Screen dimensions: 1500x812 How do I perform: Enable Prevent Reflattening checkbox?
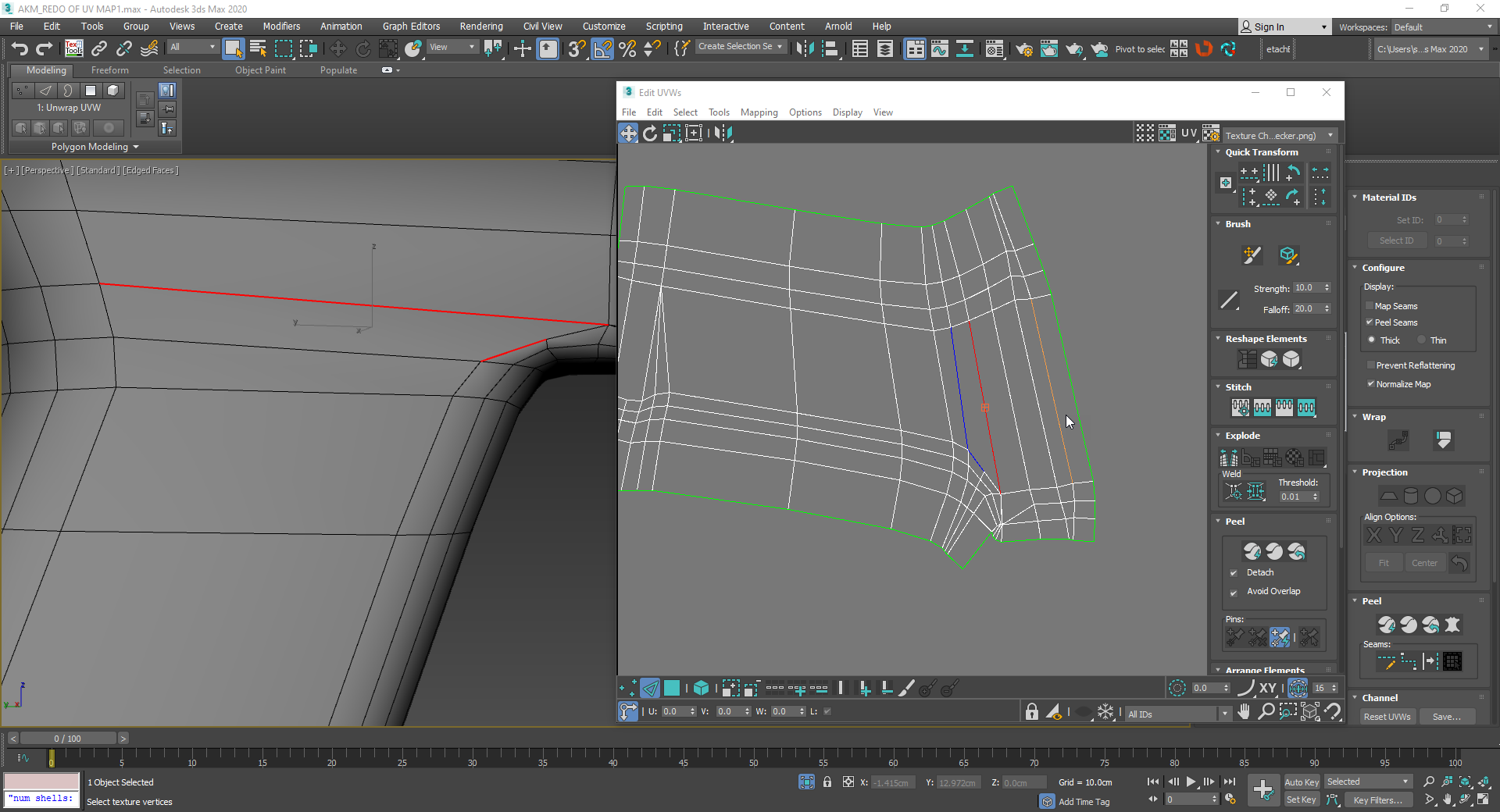[1370, 365]
